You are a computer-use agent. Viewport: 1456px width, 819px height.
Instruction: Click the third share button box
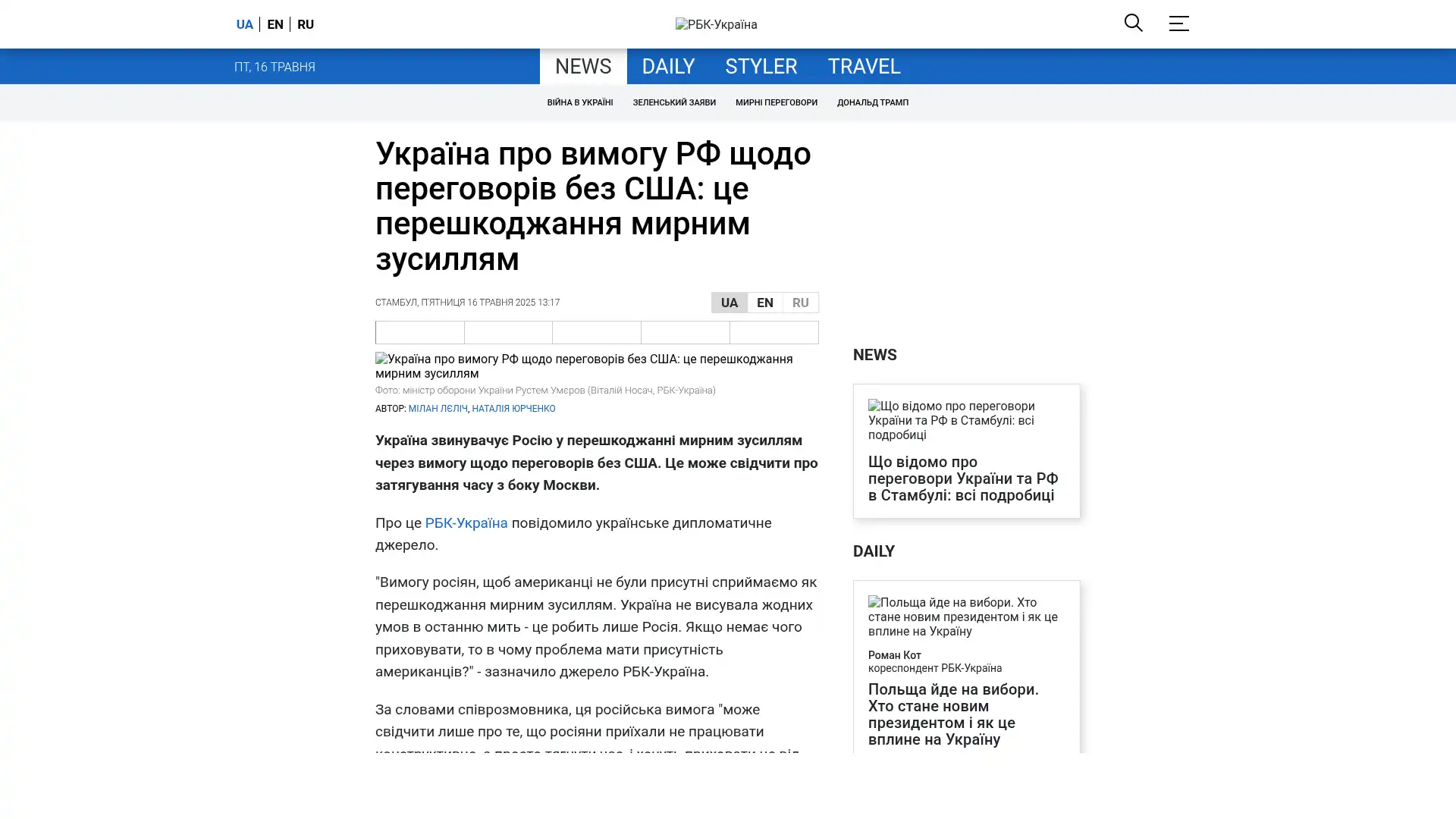596,332
